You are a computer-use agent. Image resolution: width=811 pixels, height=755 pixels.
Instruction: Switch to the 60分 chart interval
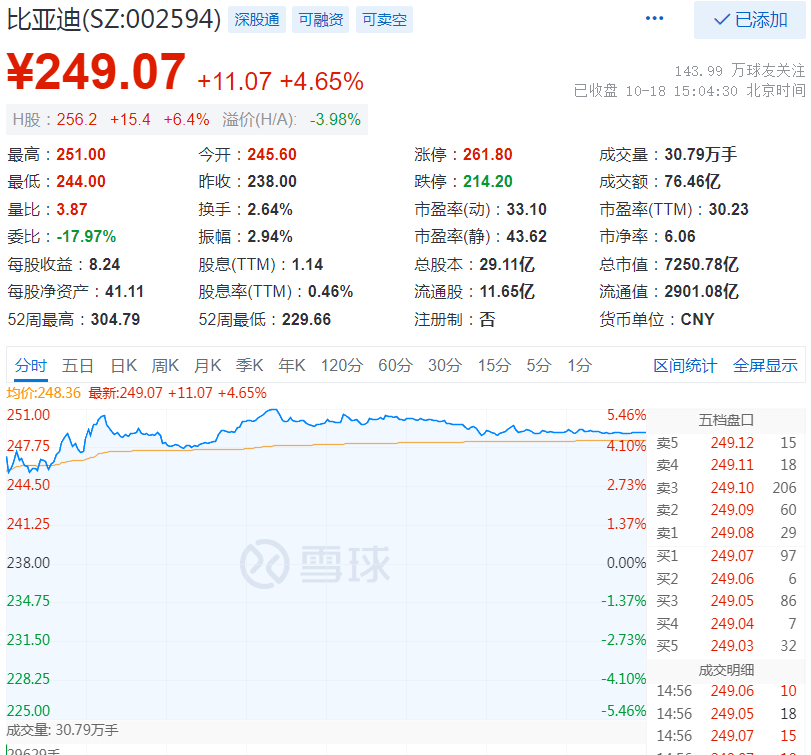coord(395,365)
